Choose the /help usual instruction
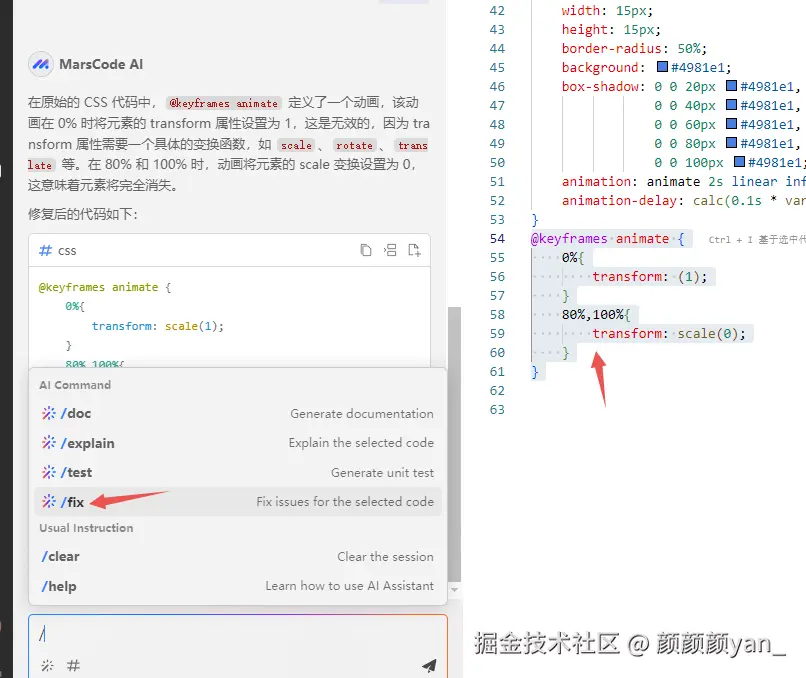The image size is (806, 678). click(237, 586)
